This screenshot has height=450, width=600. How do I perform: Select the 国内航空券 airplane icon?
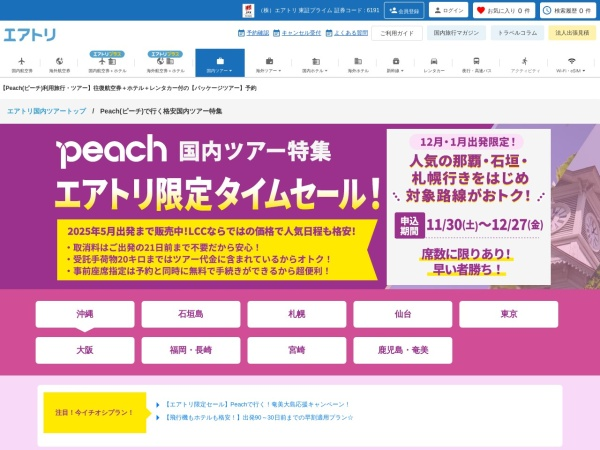(21, 61)
